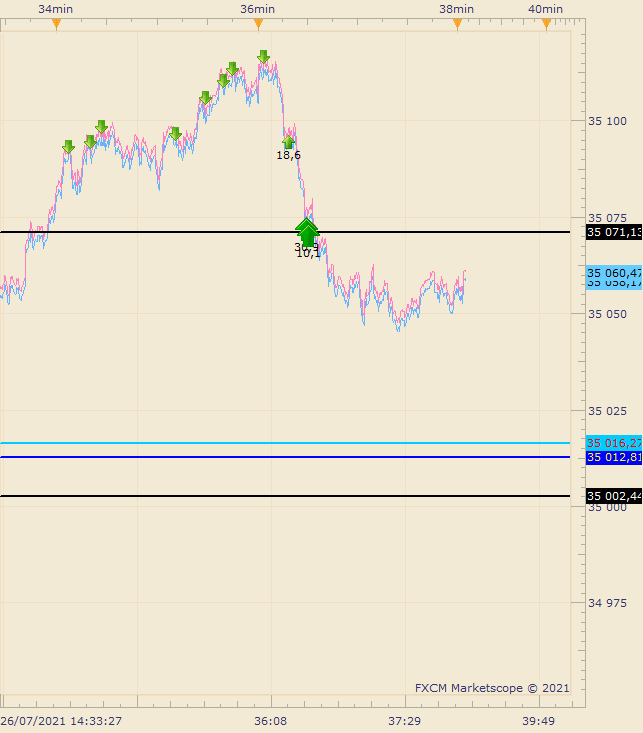Select the green up arrow labeled 18,6
643x733 pixels.
pos(289,142)
